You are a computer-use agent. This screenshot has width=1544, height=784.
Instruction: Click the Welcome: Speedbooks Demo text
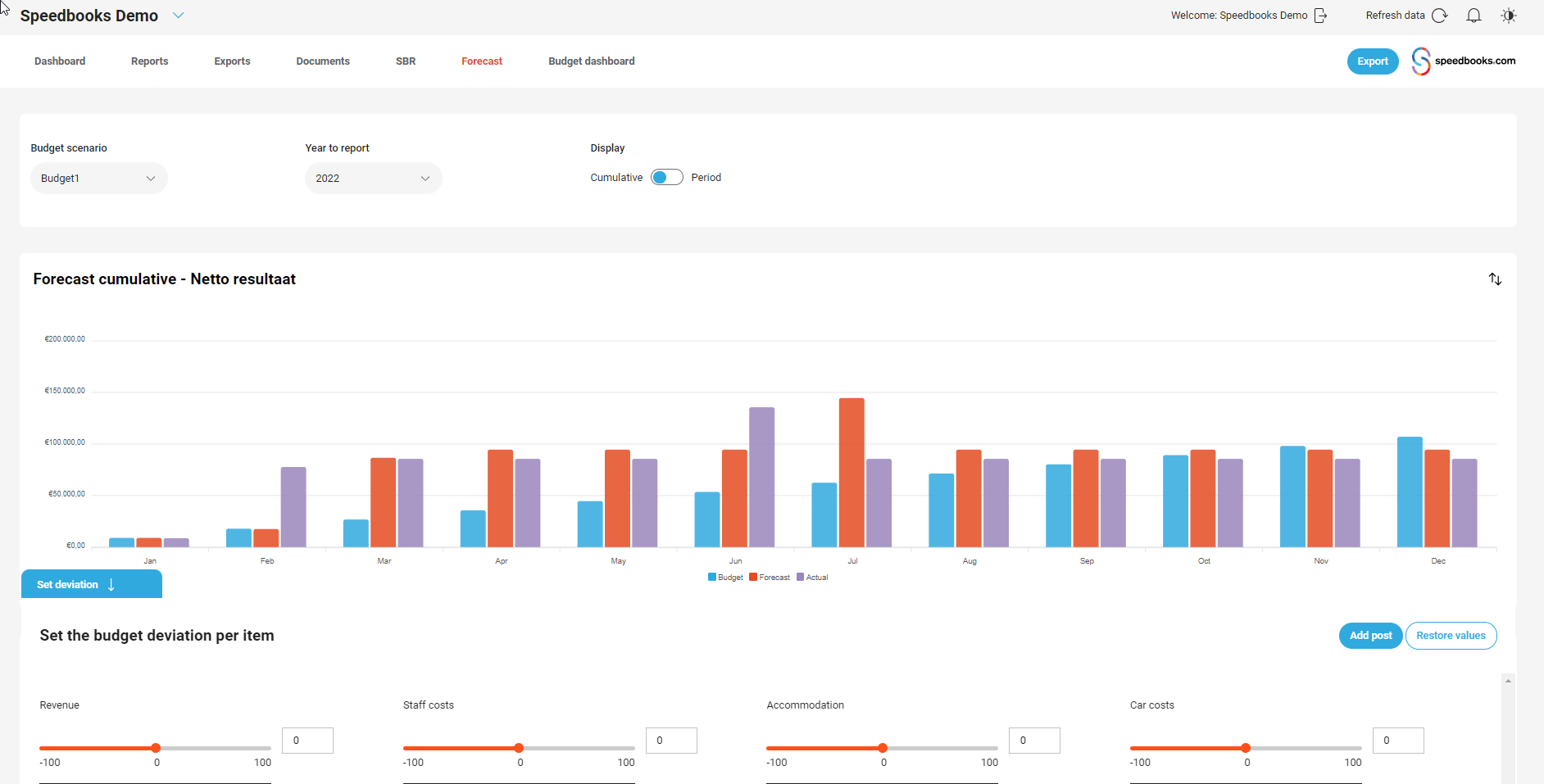(1239, 16)
